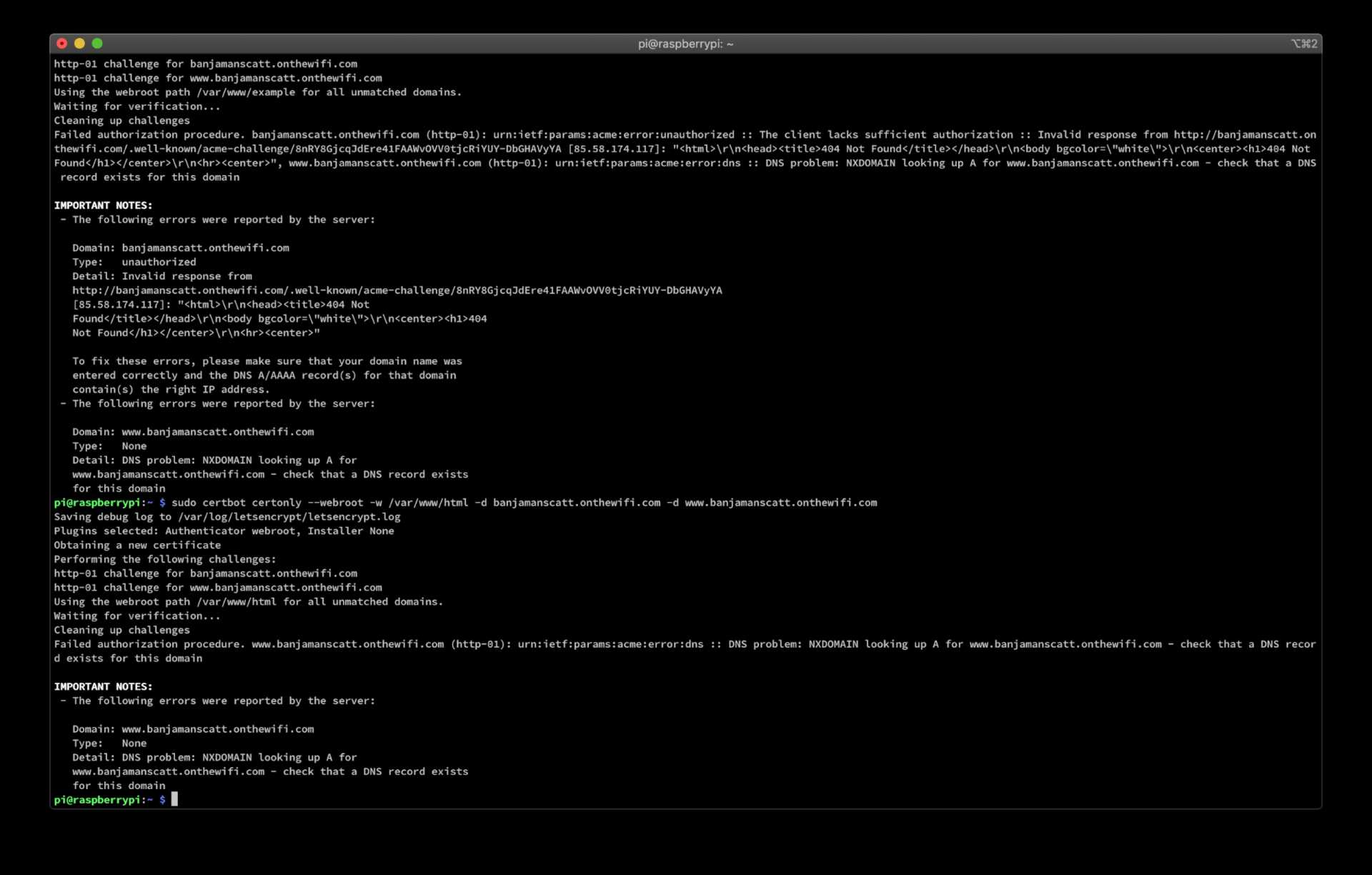Click the 'To fix these errors, please make sure' line
This screenshot has width=1372, height=875.
point(267,362)
